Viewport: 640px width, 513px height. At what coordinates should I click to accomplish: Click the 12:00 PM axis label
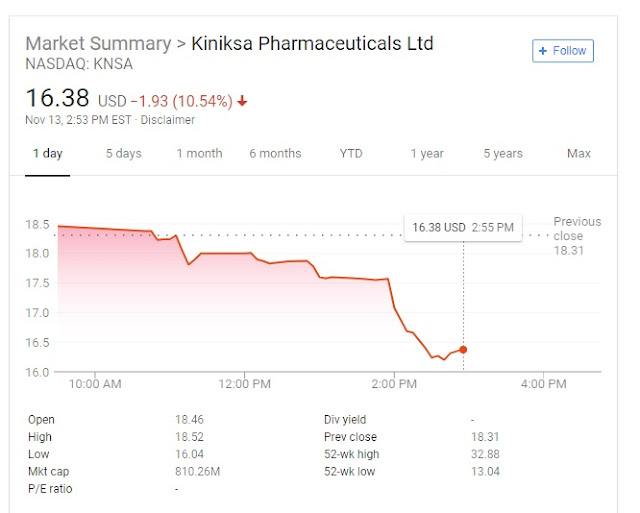tap(244, 384)
